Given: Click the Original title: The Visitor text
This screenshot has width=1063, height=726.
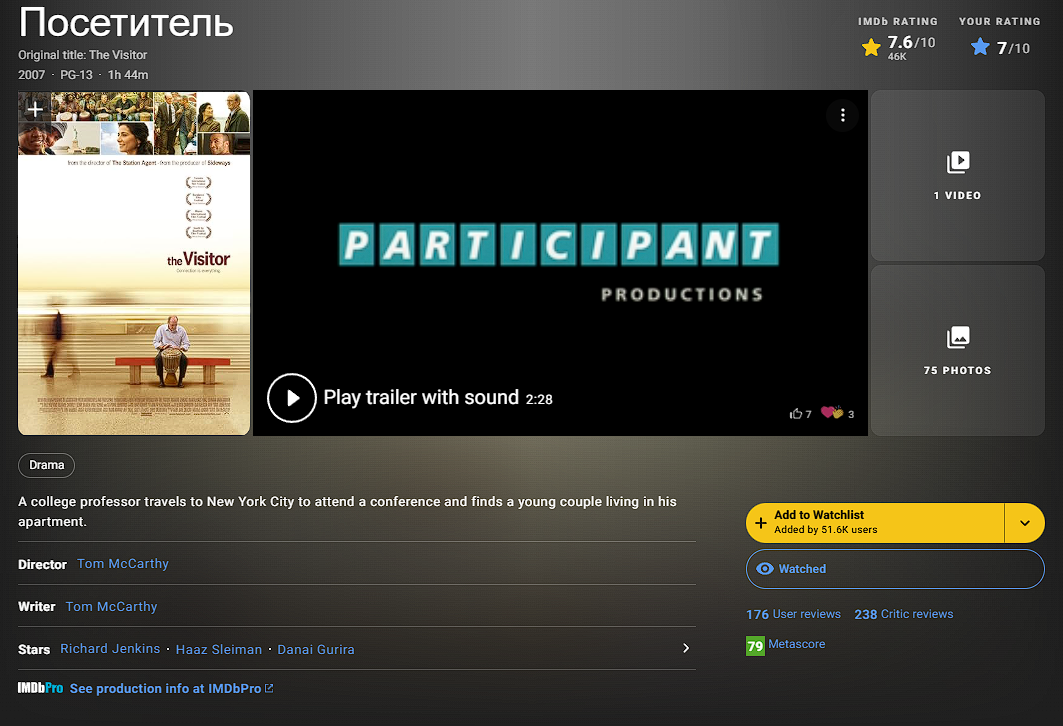Looking at the screenshot, I should 83,55.
